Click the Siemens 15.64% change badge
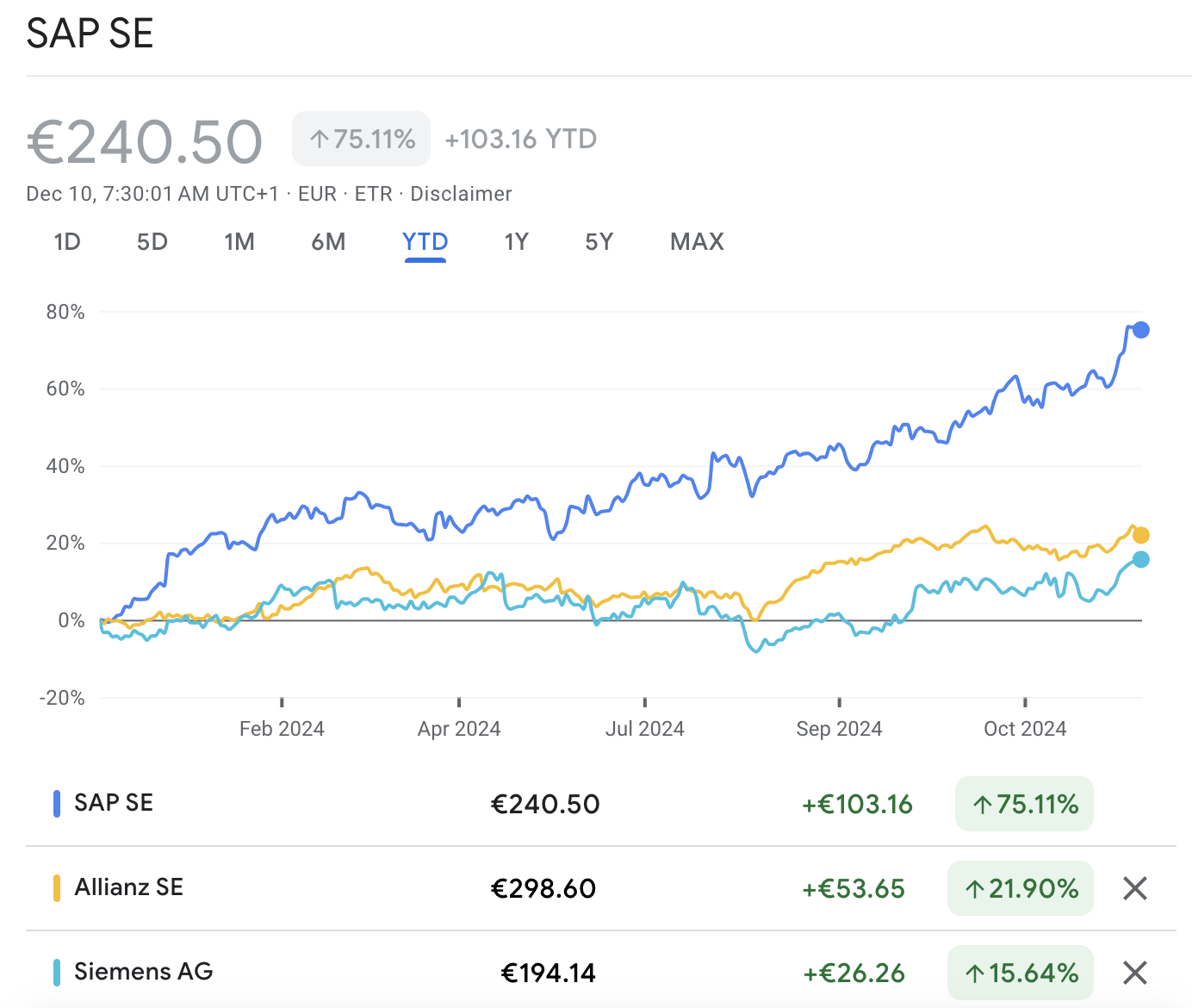The height and width of the screenshot is (1008, 1192). (1021, 974)
